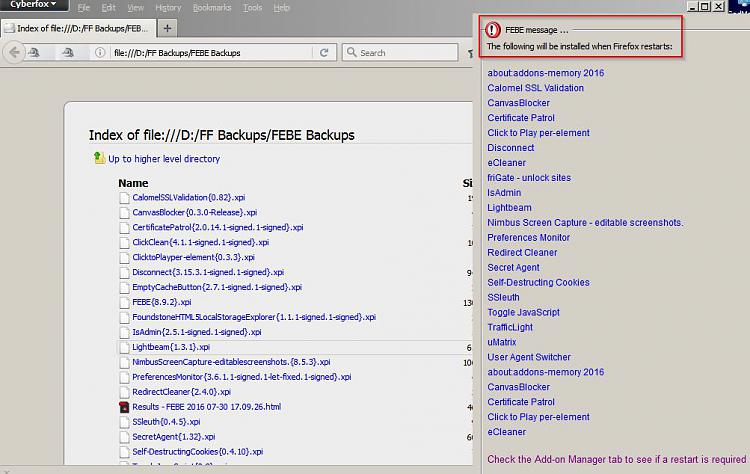Click the magnifier icon in the Search box

[x=352, y=52]
